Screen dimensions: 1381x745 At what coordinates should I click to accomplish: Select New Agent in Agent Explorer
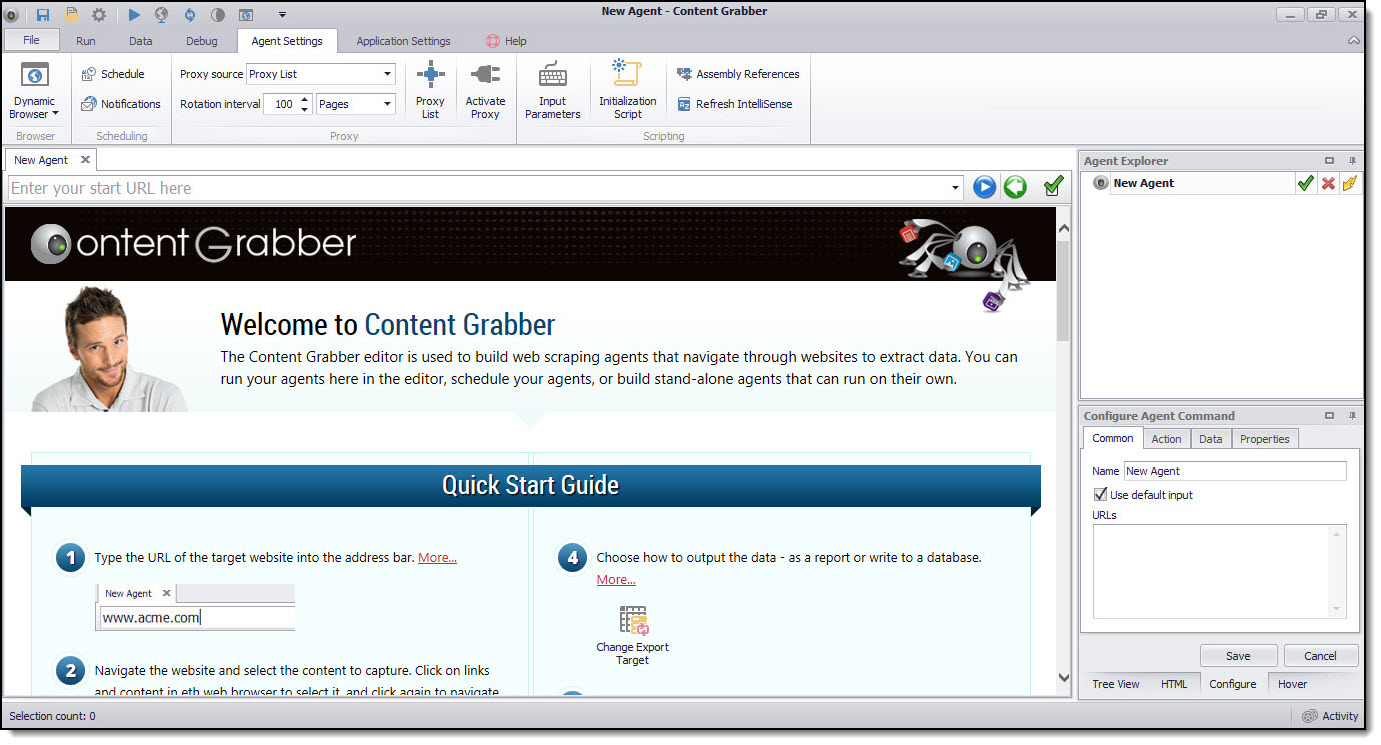click(1143, 183)
